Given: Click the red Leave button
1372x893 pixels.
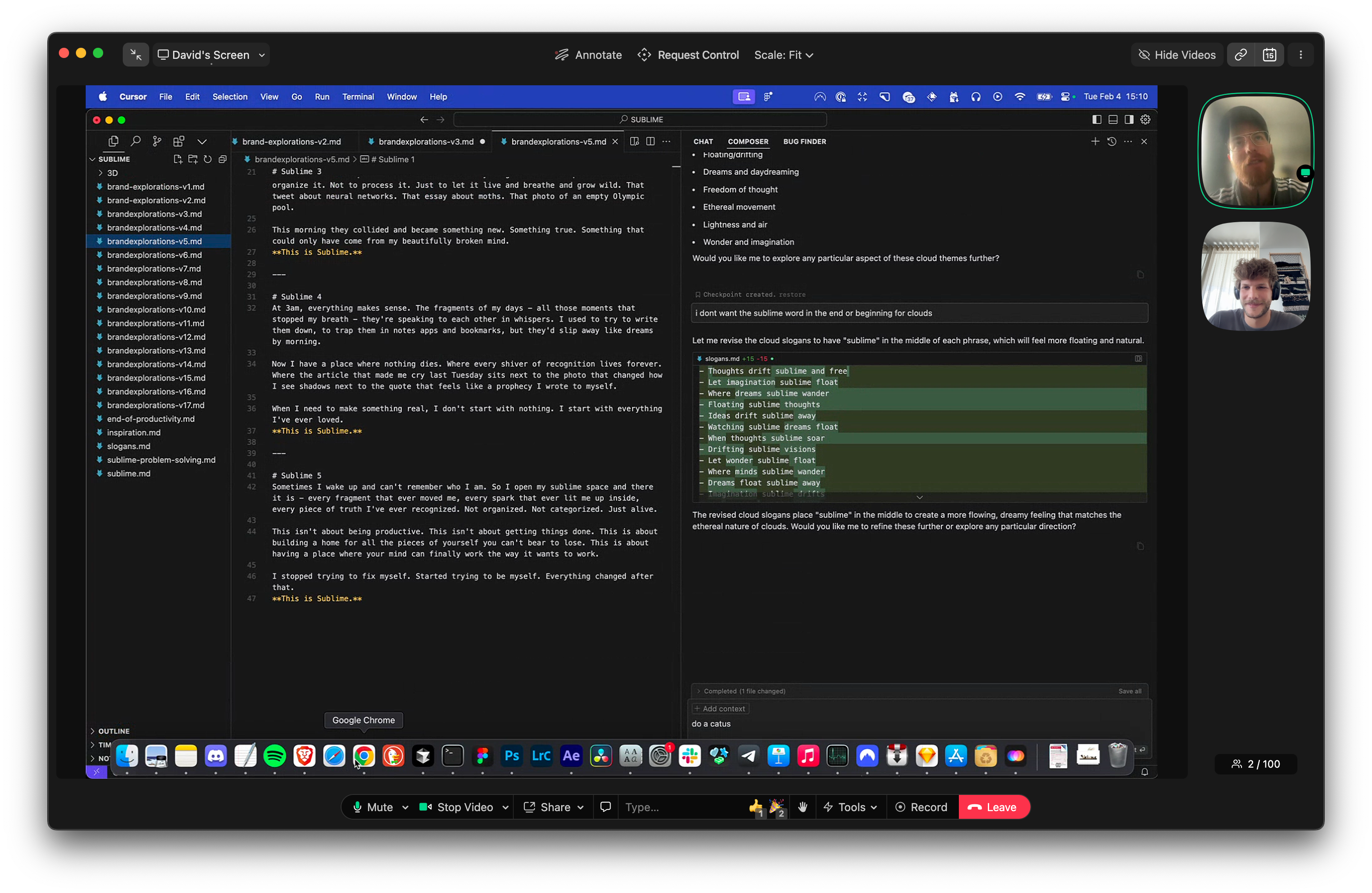Looking at the screenshot, I should click(993, 807).
